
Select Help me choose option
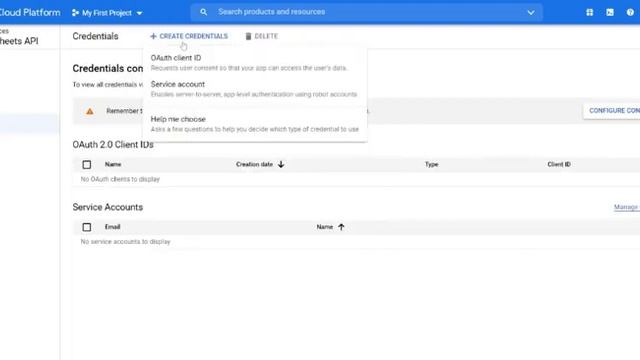coord(255,124)
